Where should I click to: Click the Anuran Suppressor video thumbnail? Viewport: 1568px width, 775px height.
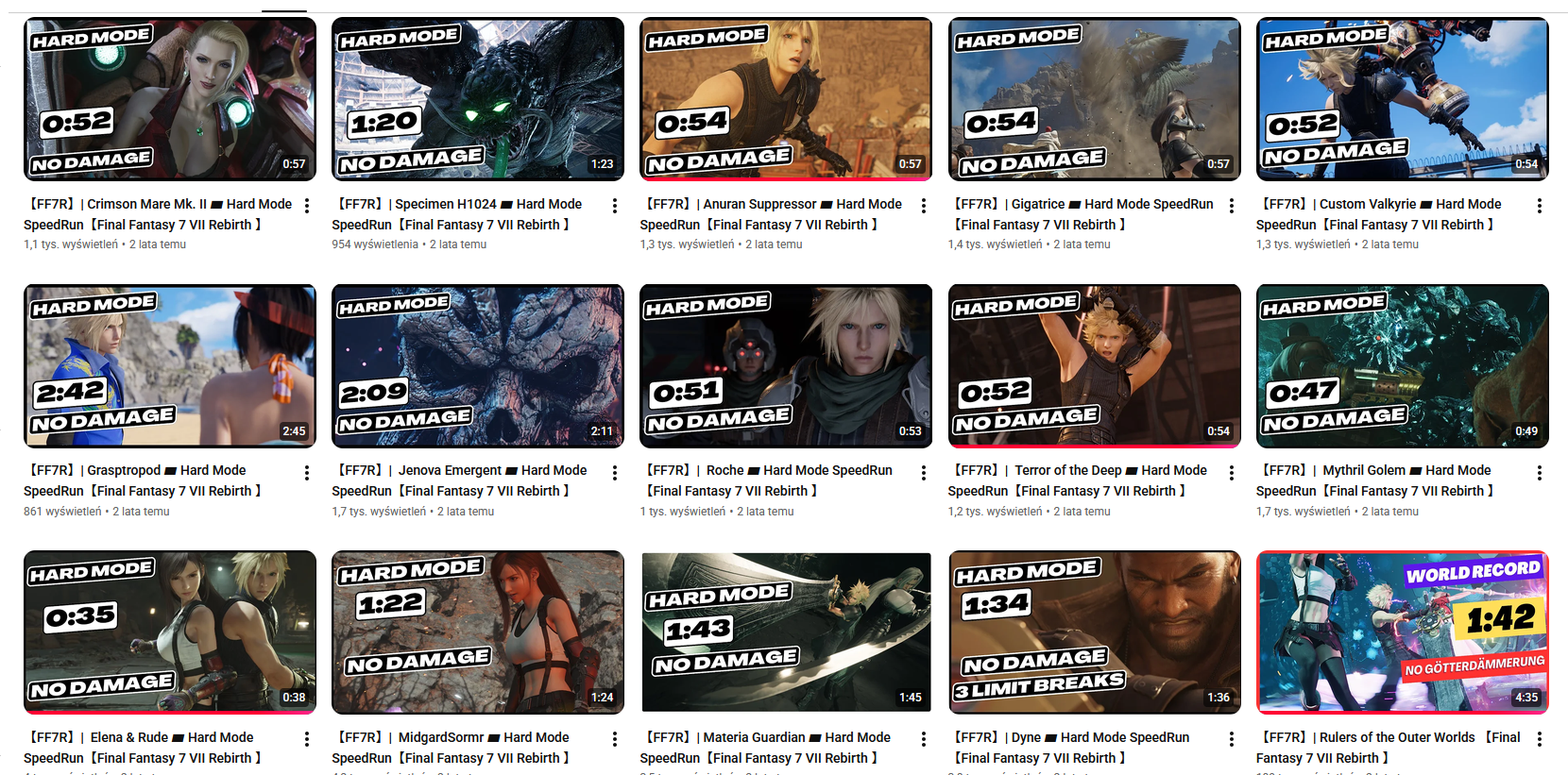tap(786, 99)
